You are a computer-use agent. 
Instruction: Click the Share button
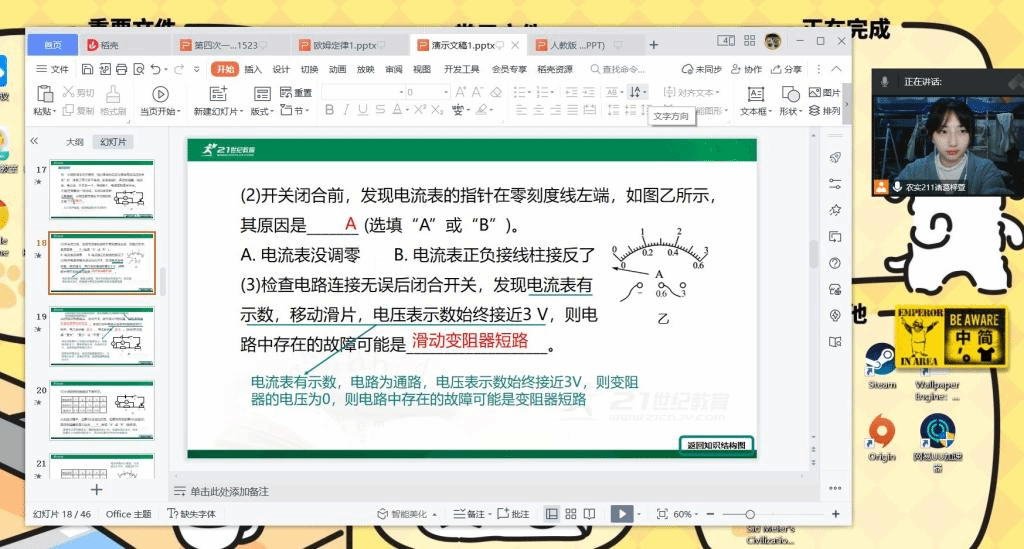786,69
